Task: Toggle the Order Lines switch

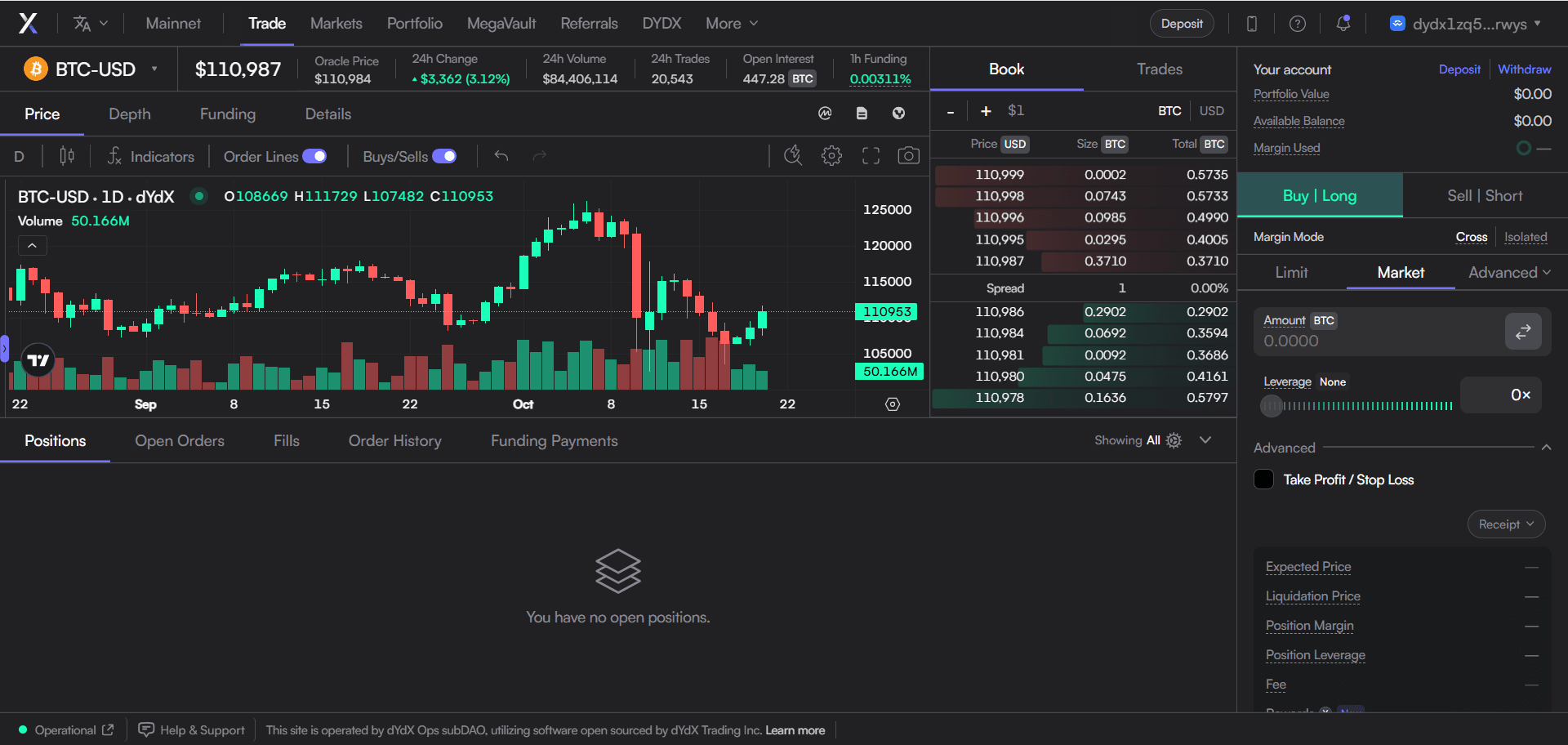Action: (x=314, y=156)
